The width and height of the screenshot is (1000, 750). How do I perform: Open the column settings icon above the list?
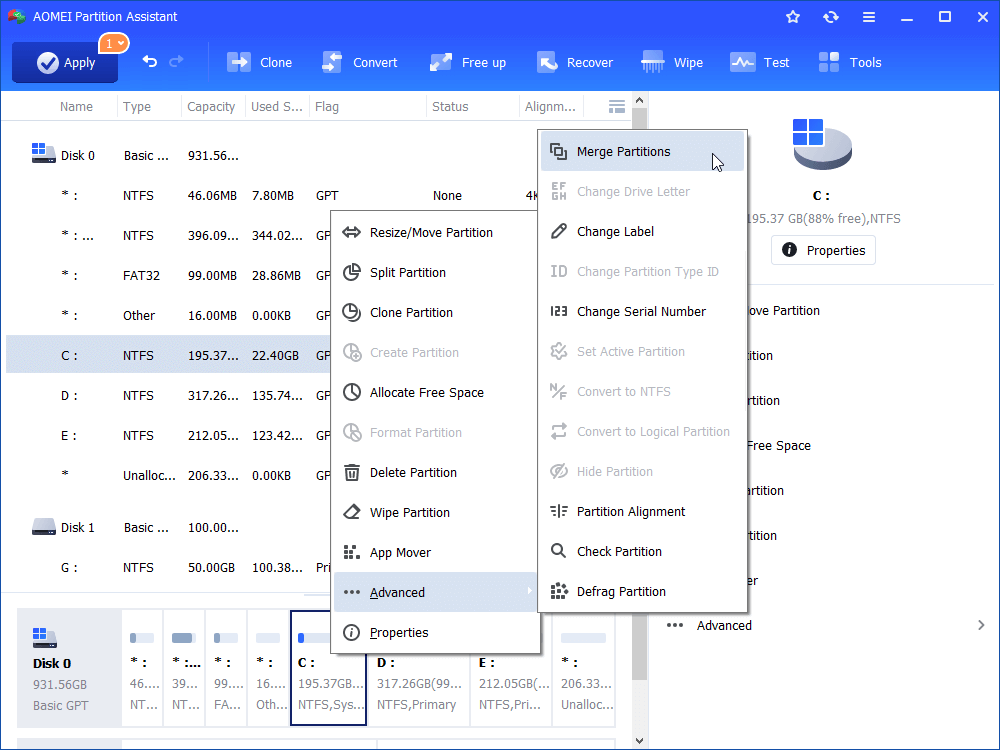(616, 105)
